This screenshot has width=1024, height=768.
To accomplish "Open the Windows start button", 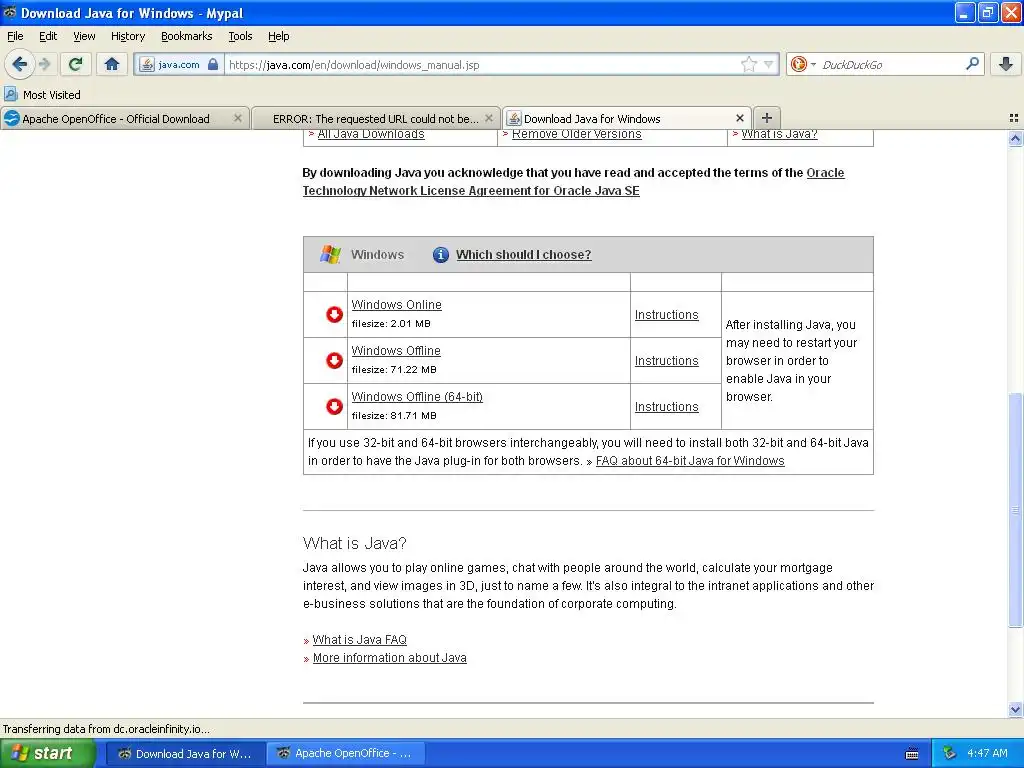I will [x=48, y=753].
